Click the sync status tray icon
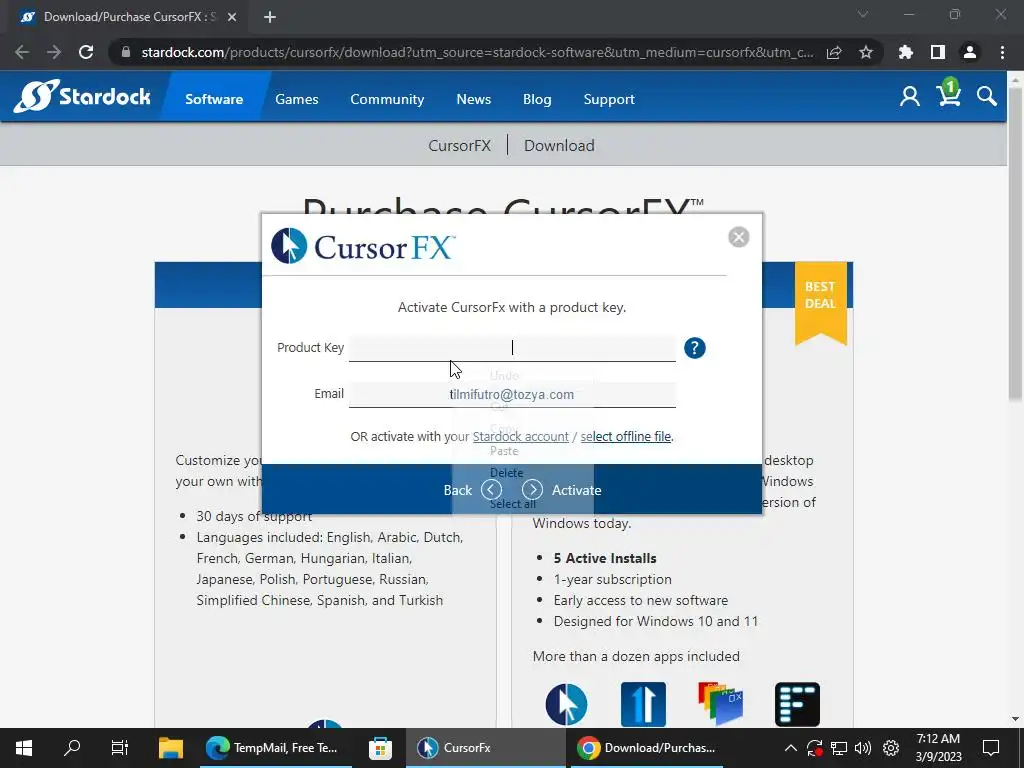1024x768 pixels. coord(814,748)
